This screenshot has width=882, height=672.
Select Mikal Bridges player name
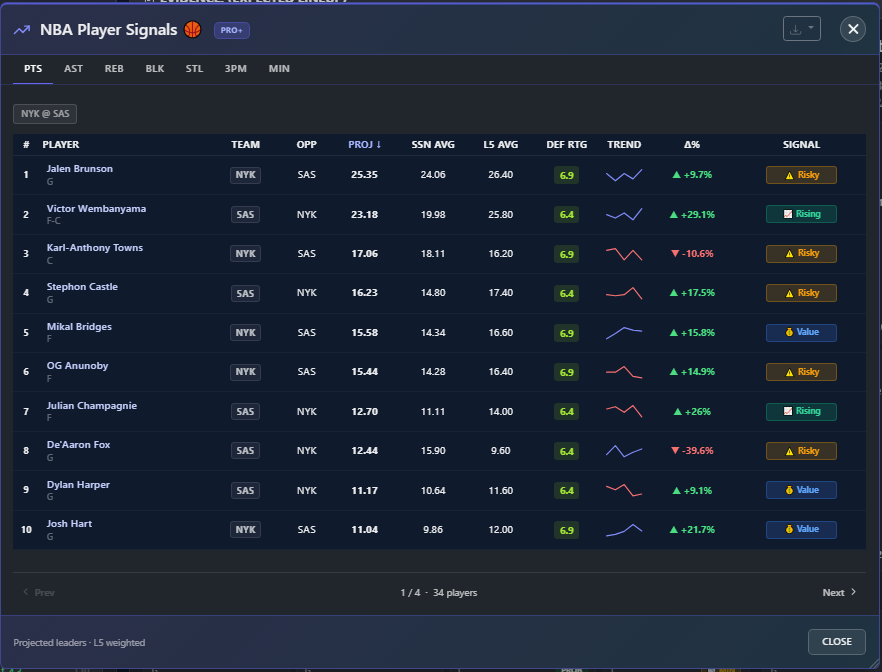click(x=79, y=327)
